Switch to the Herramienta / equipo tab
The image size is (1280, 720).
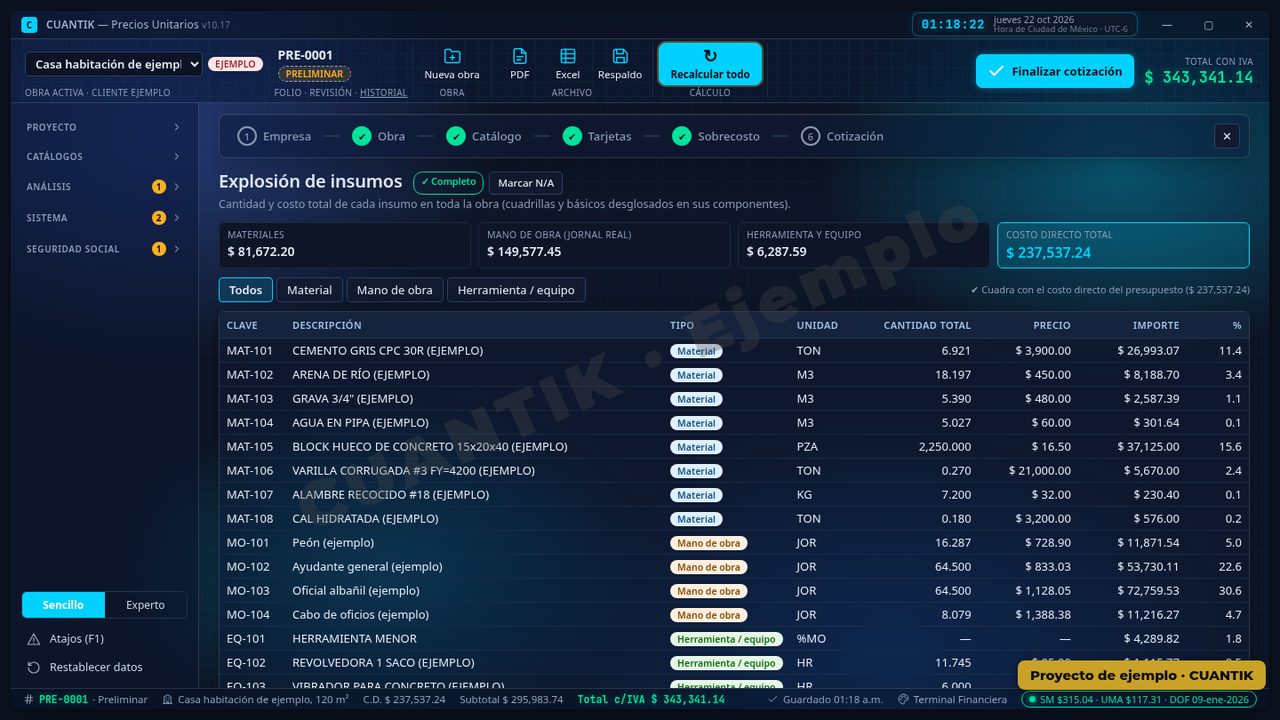[516, 290]
